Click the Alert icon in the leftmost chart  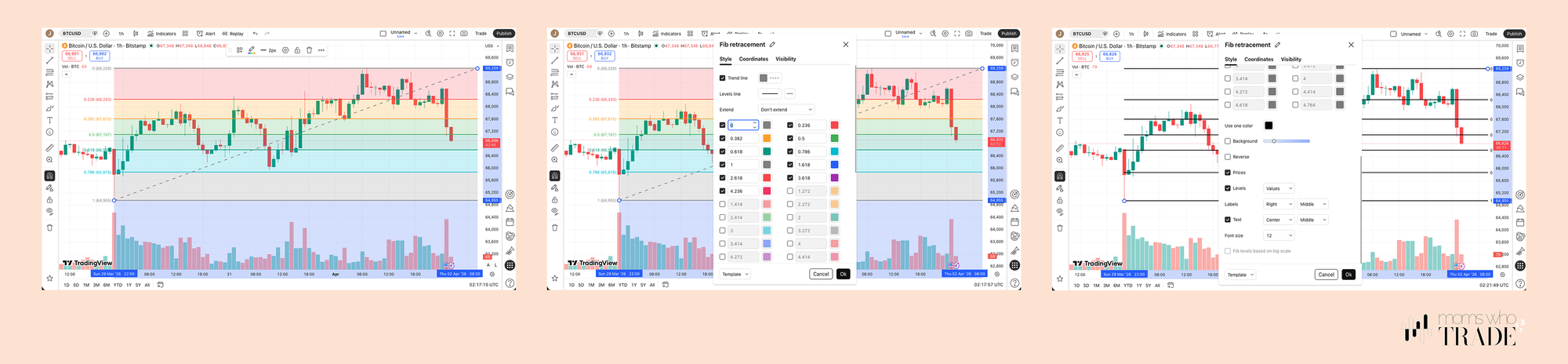[206, 34]
